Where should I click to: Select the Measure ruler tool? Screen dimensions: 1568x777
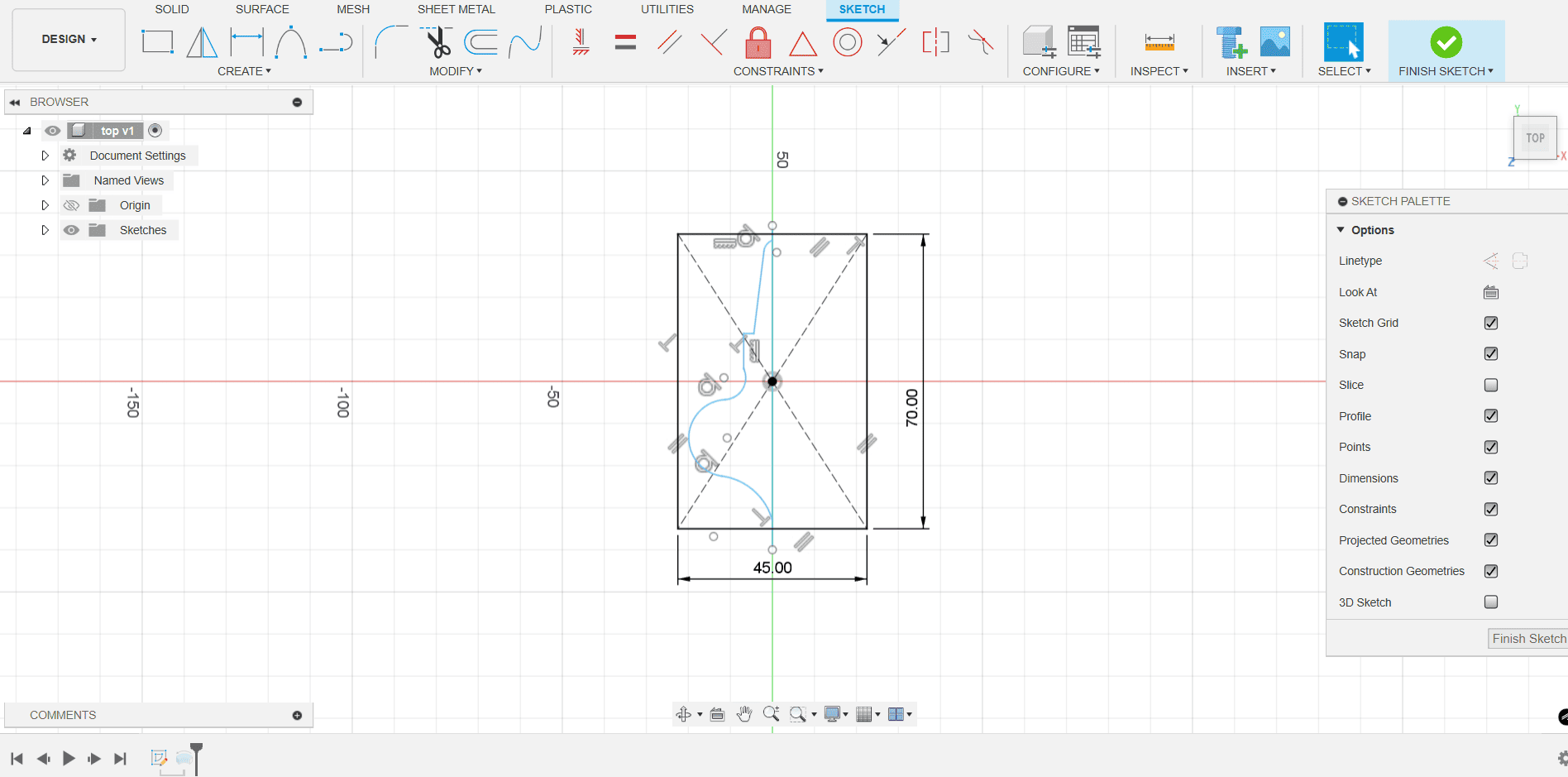(x=1159, y=43)
